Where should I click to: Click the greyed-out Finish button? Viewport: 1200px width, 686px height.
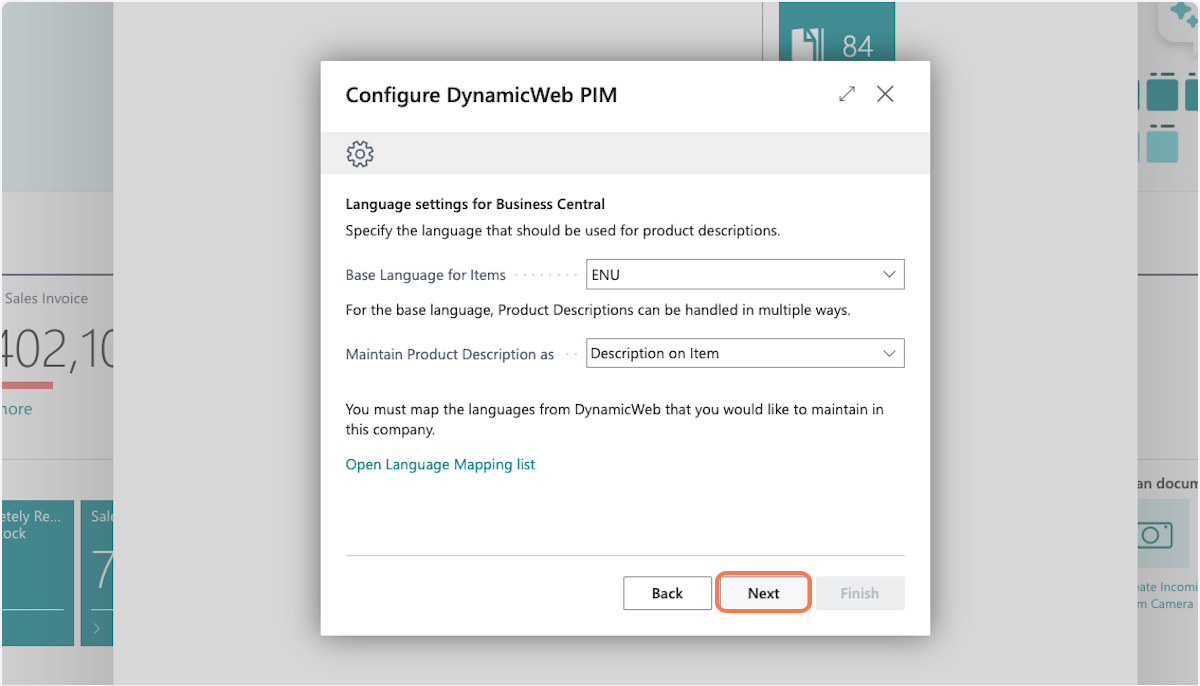tap(859, 593)
